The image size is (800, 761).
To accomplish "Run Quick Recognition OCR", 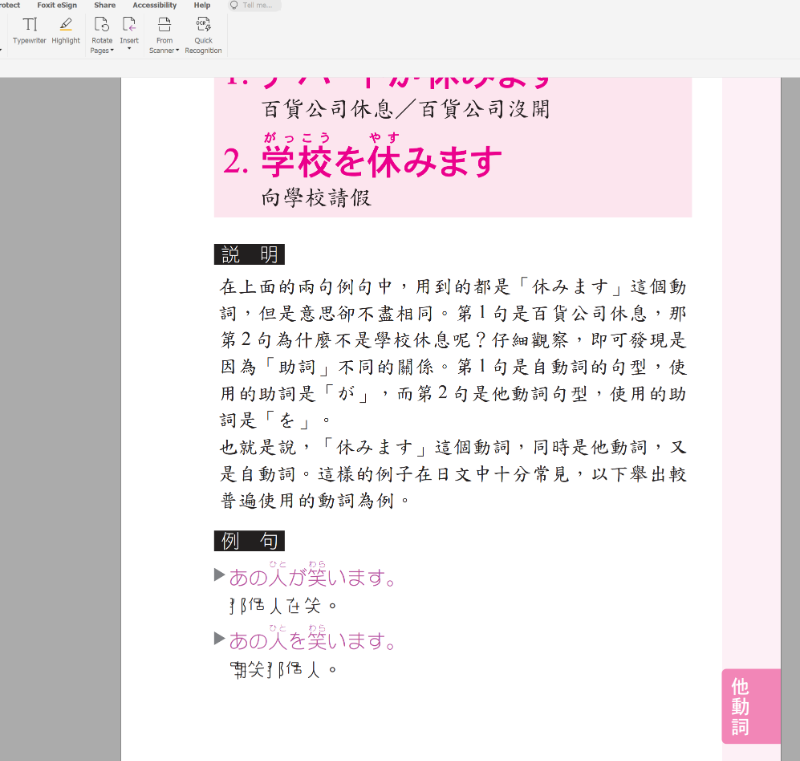I will pyautogui.click(x=203, y=24).
